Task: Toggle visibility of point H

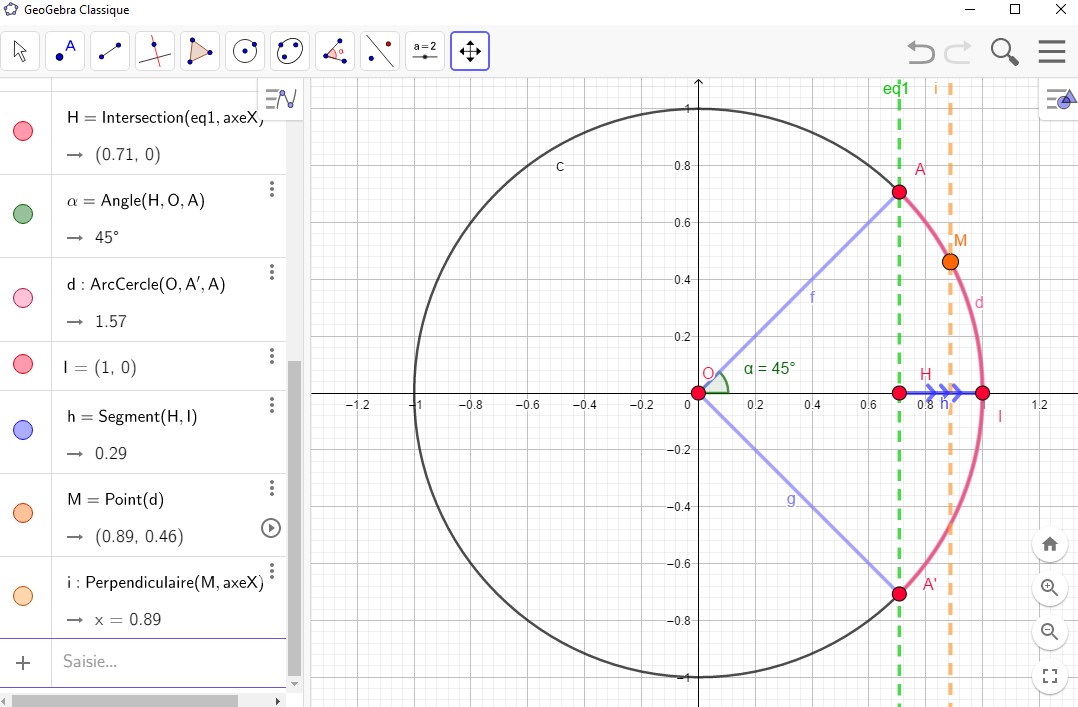Action: point(23,131)
